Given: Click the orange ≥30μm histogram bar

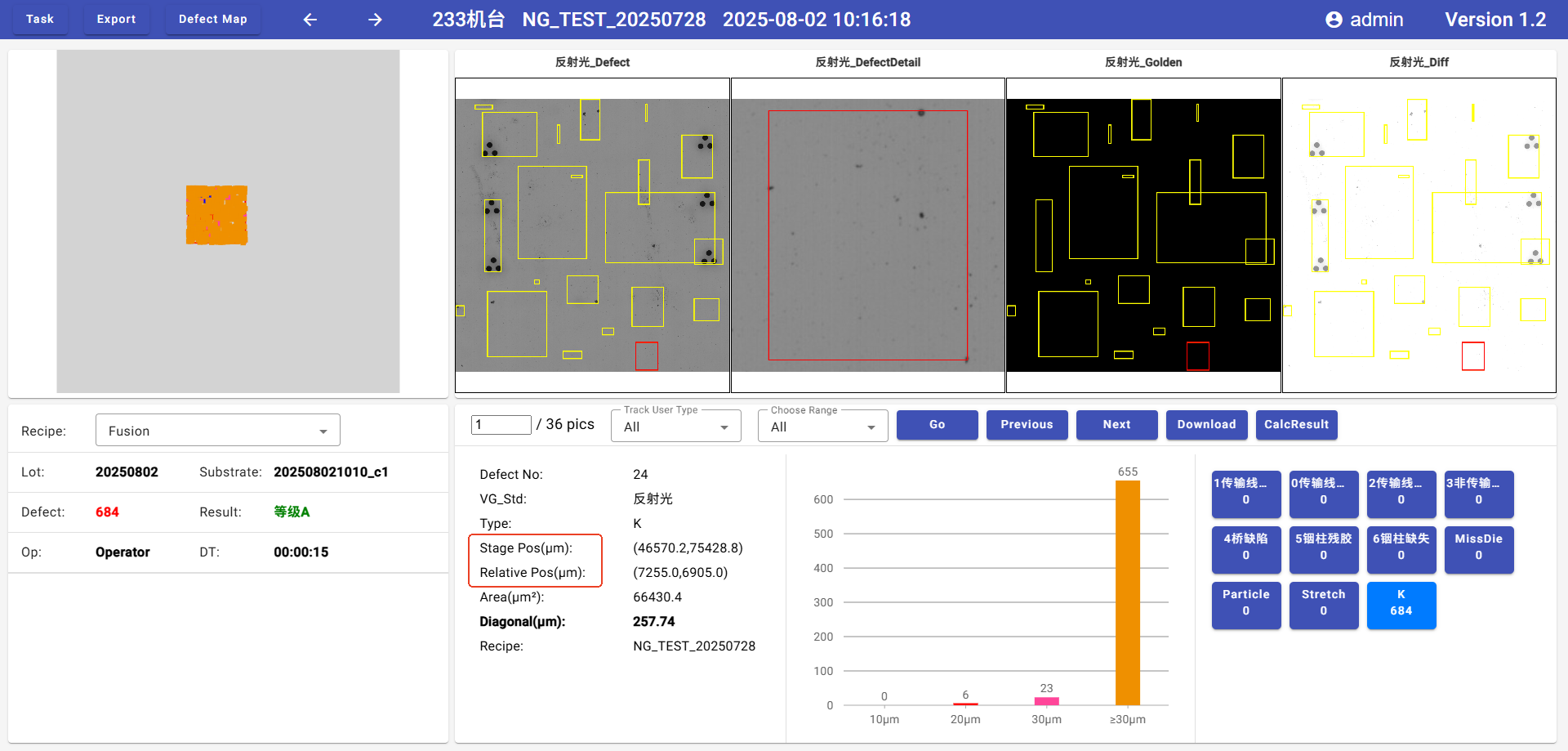Looking at the screenshot, I should click(x=1127, y=592).
